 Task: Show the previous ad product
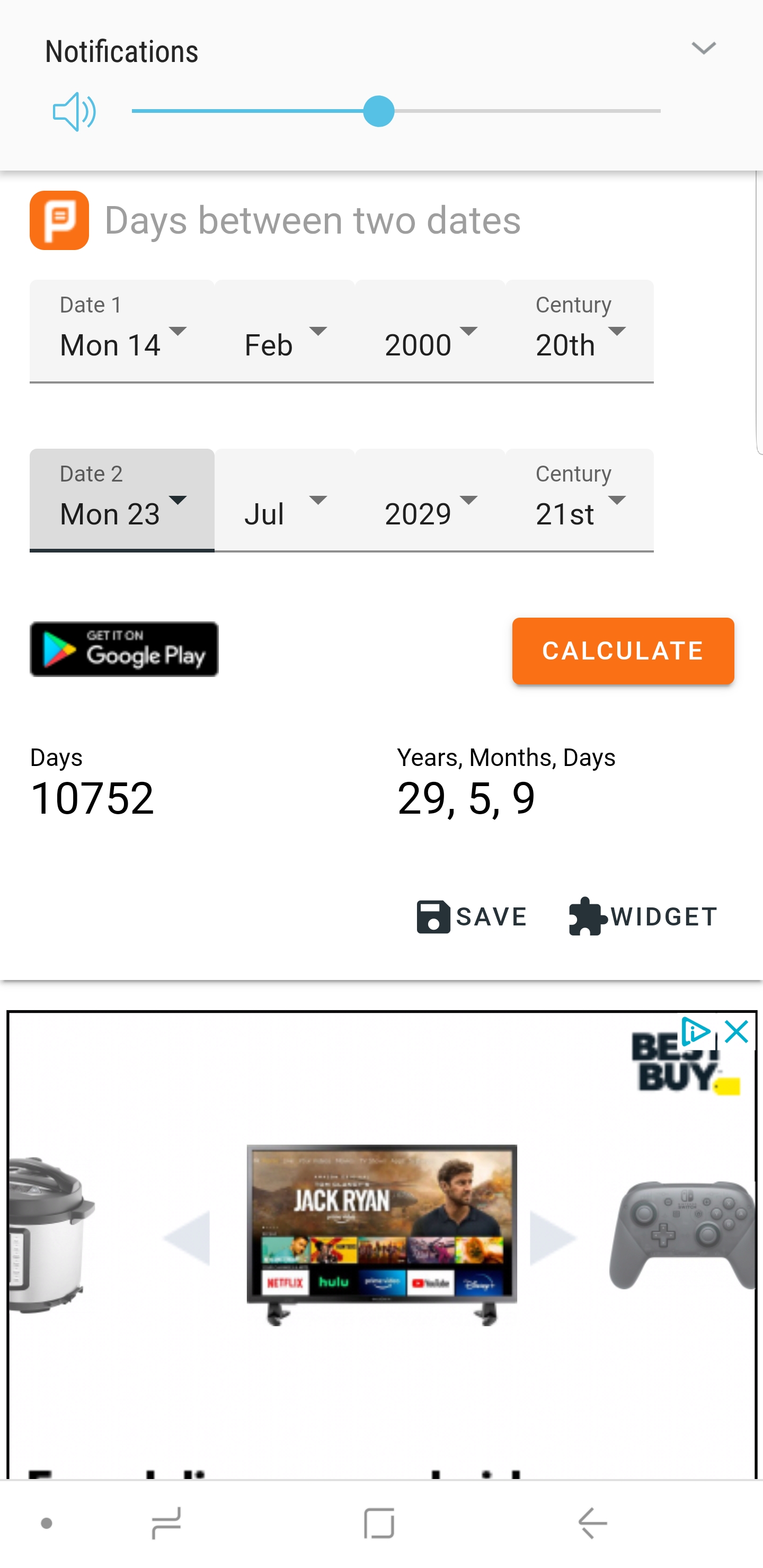click(188, 1238)
